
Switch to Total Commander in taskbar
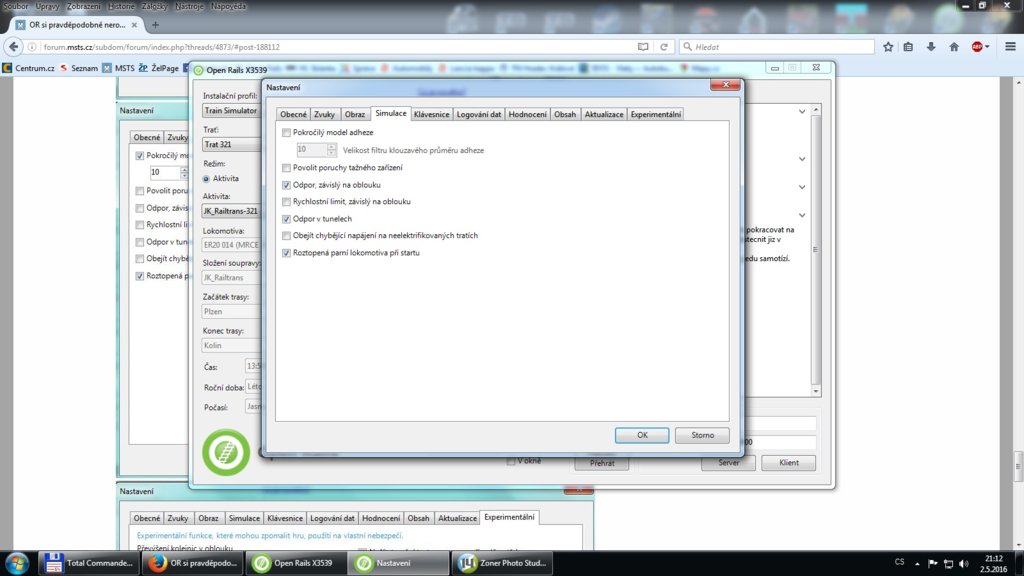pos(88,563)
